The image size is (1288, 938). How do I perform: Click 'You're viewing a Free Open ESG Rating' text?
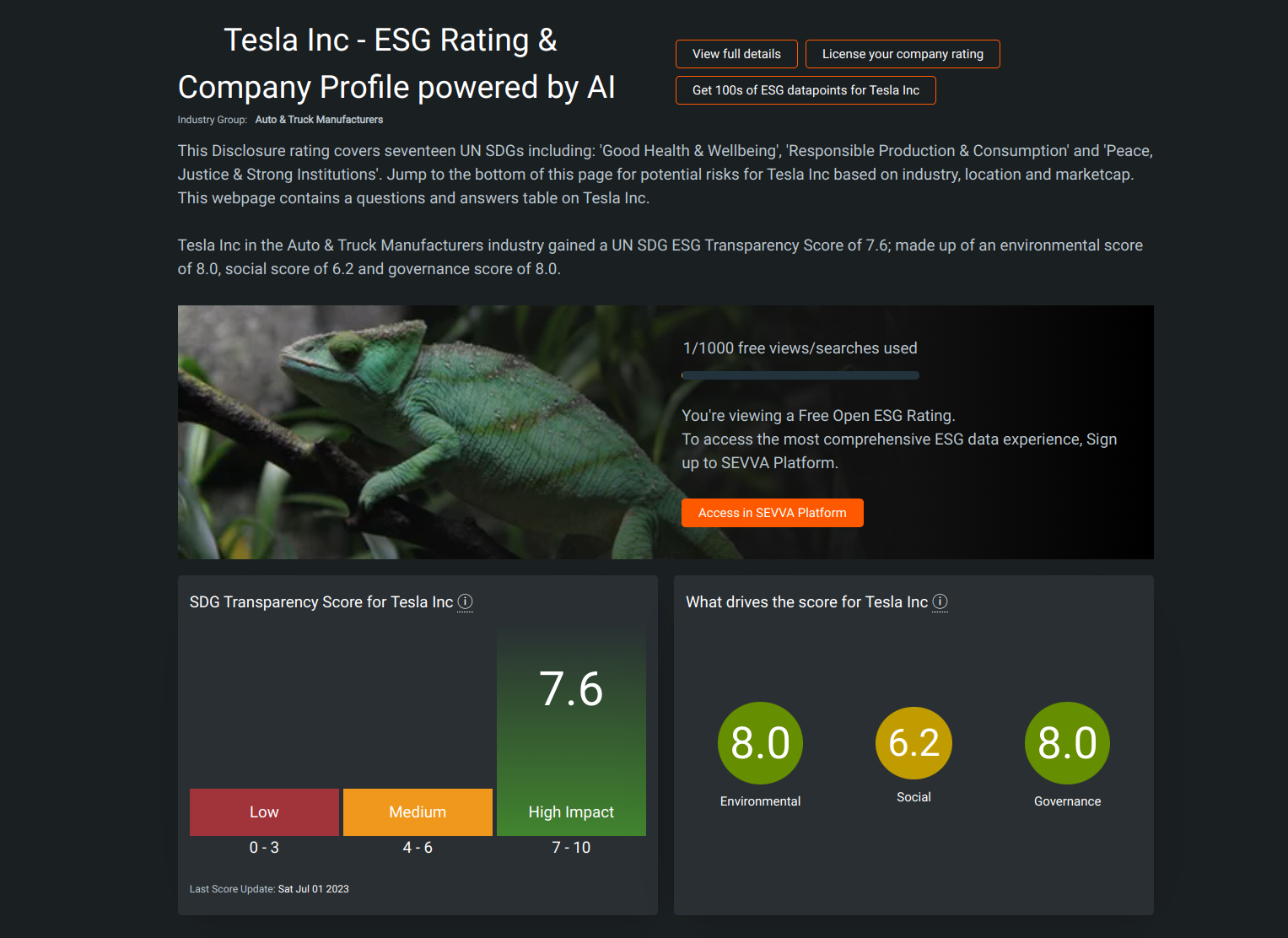click(818, 416)
